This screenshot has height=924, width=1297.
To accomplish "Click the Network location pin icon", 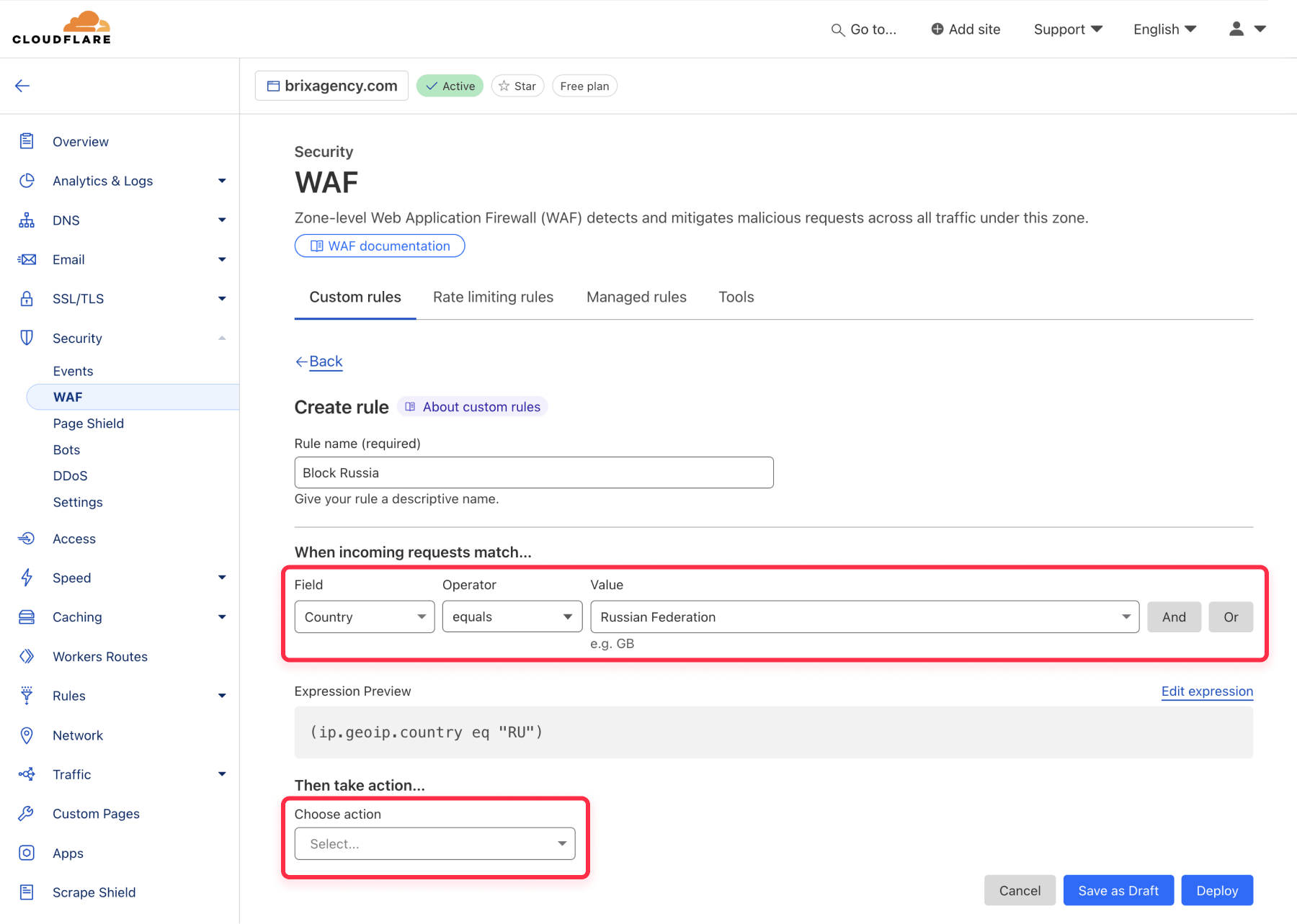I will pos(27,735).
